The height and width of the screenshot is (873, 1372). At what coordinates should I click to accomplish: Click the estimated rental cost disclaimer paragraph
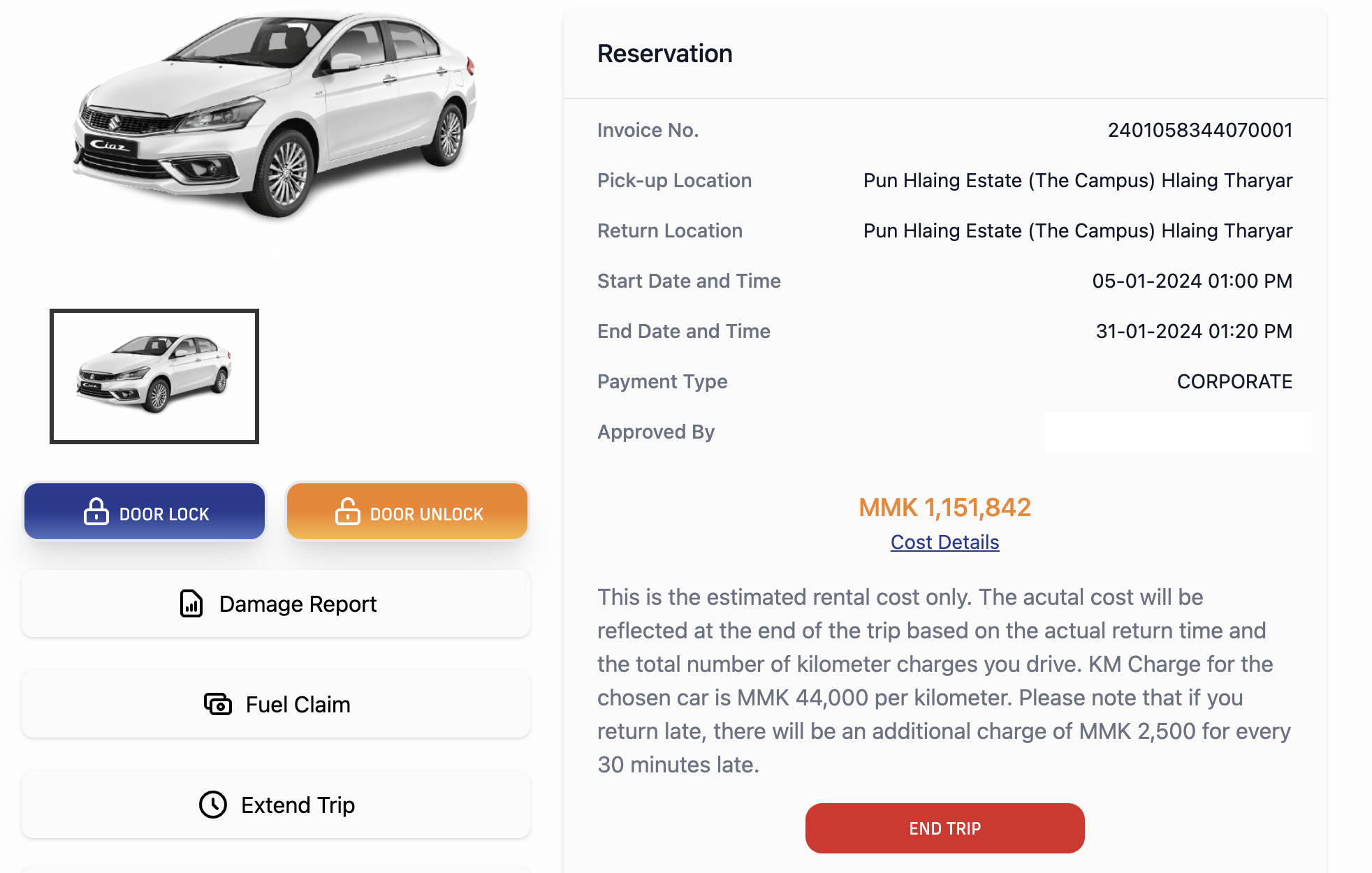[x=944, y=681]
